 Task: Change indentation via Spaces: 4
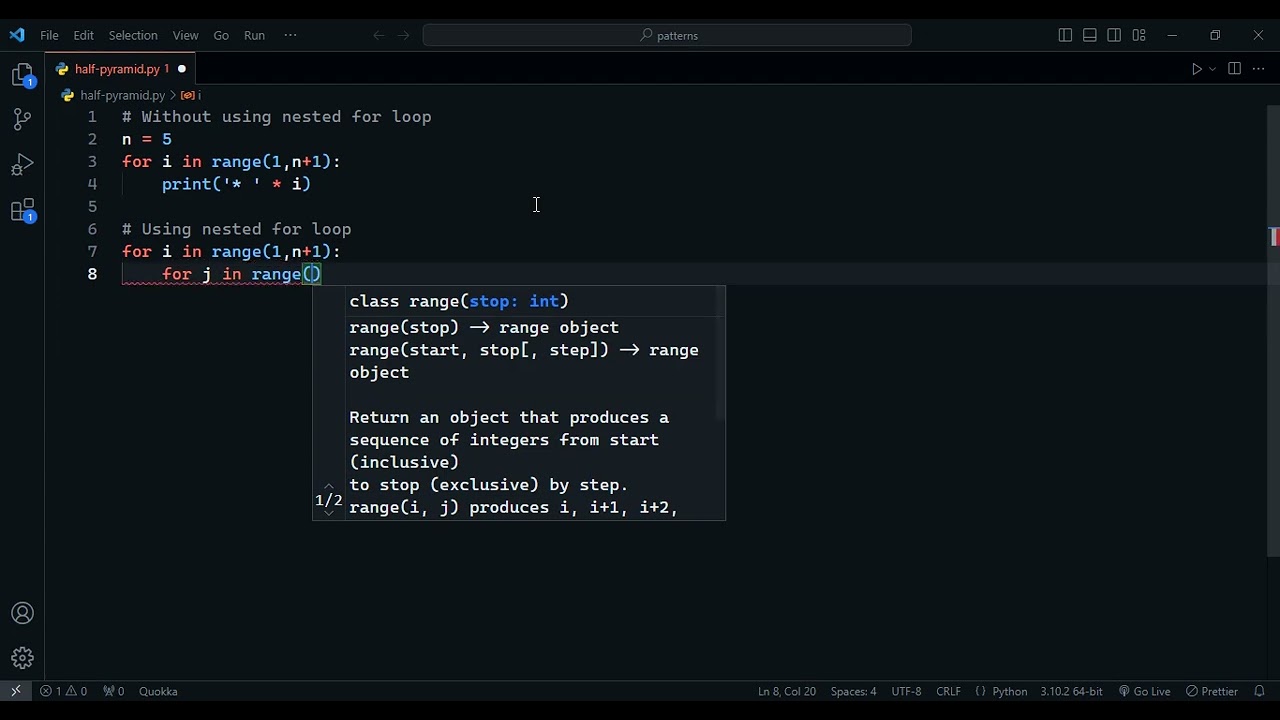pyautogui.click(x=853, y=691)
